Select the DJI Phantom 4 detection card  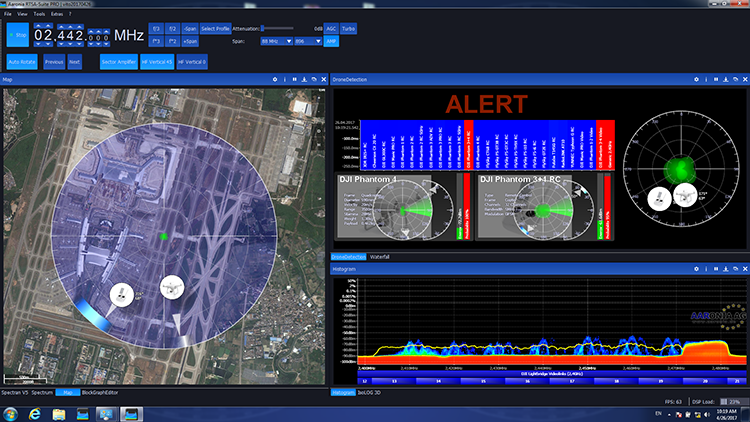(x=404, y=206)
